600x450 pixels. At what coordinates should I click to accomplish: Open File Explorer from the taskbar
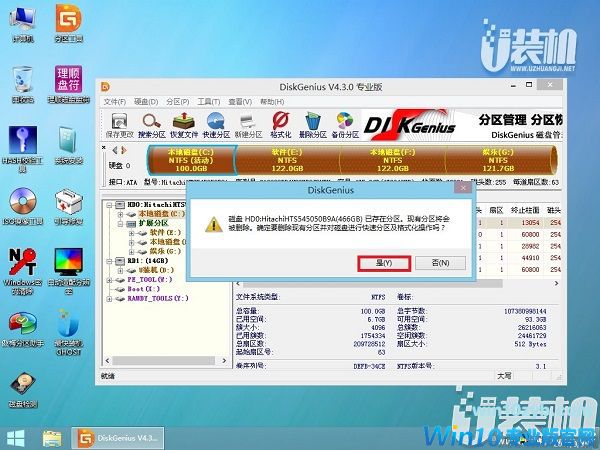[52, 437]
